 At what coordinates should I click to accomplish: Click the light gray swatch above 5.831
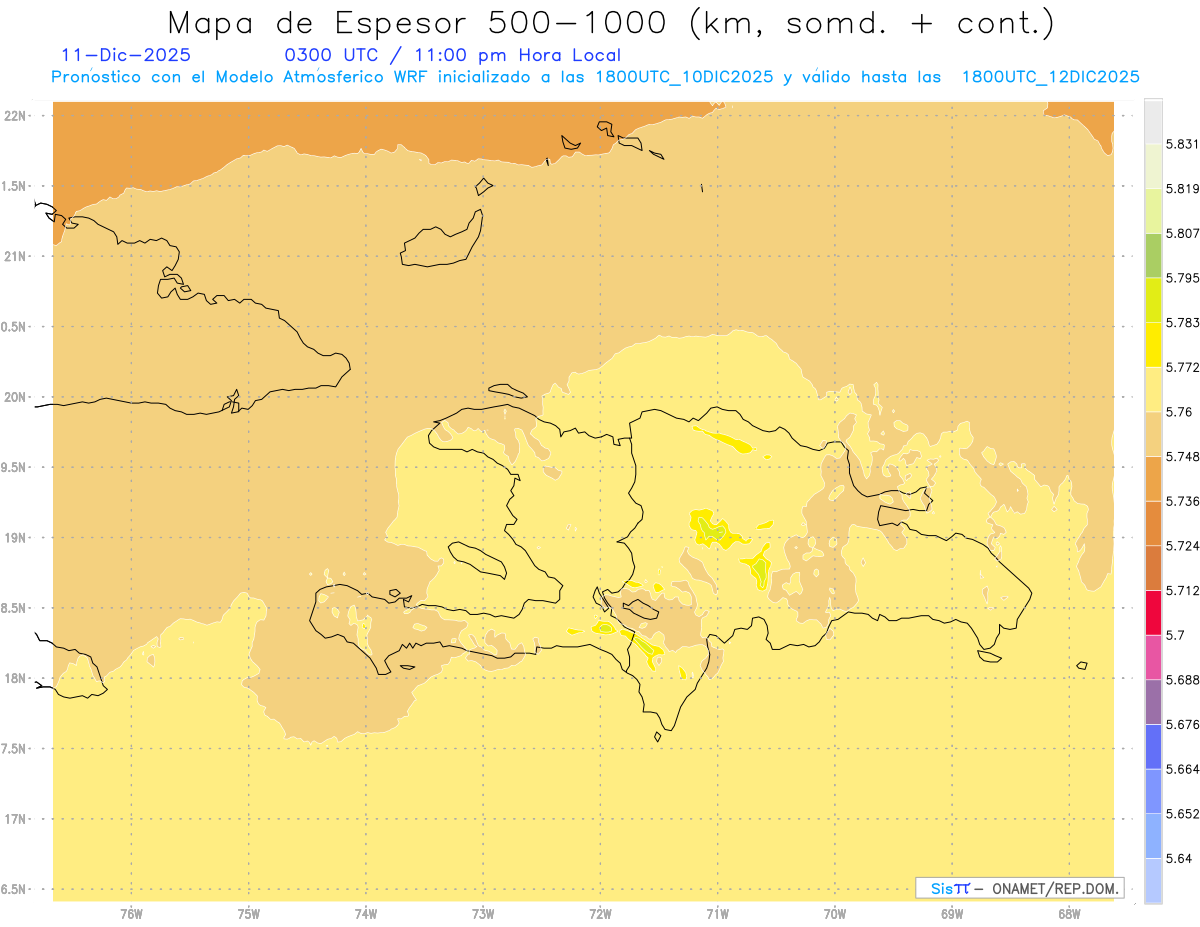tap(1153, 122)
